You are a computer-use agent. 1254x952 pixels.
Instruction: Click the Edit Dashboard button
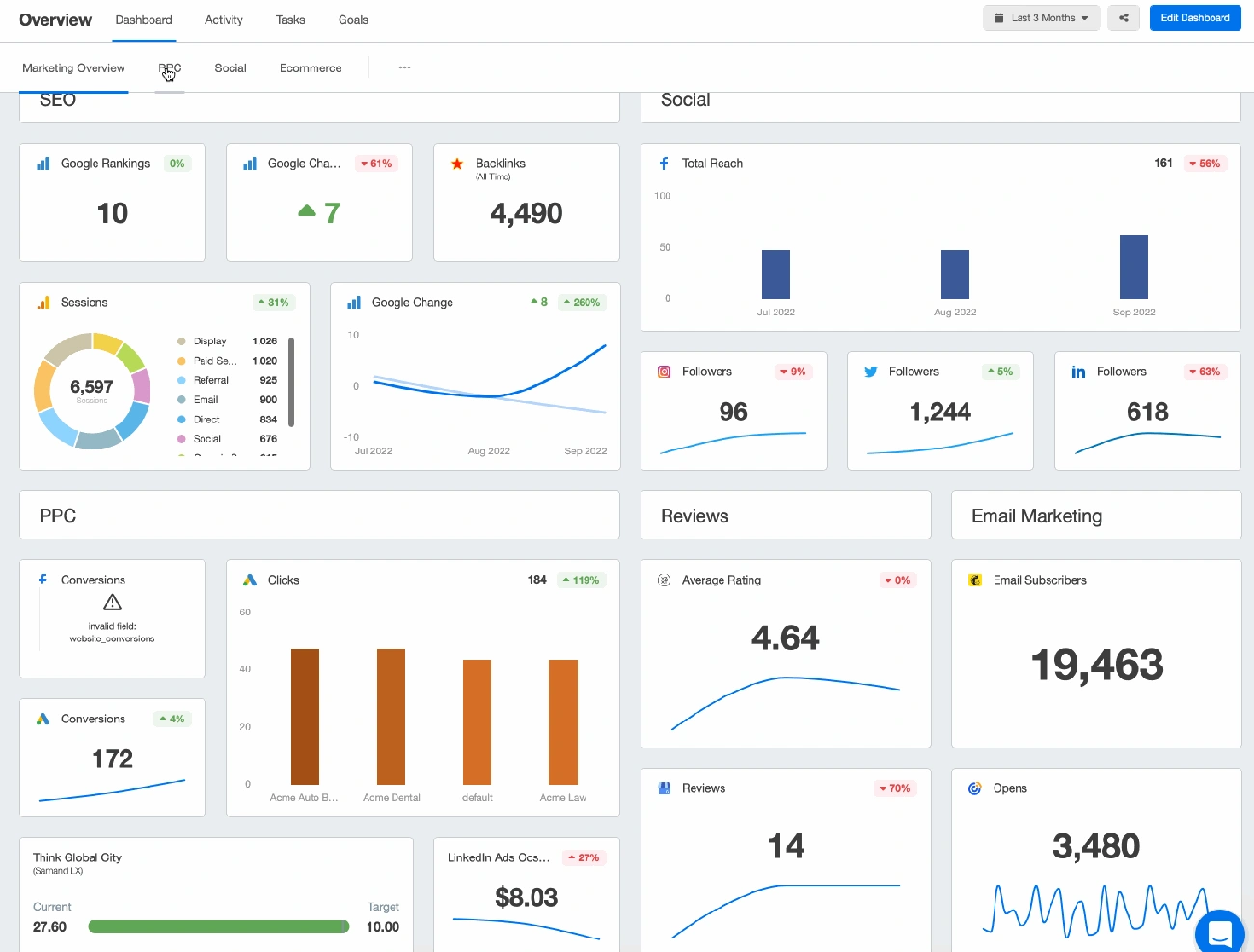pyautogui.click(x=1195, y=17)
